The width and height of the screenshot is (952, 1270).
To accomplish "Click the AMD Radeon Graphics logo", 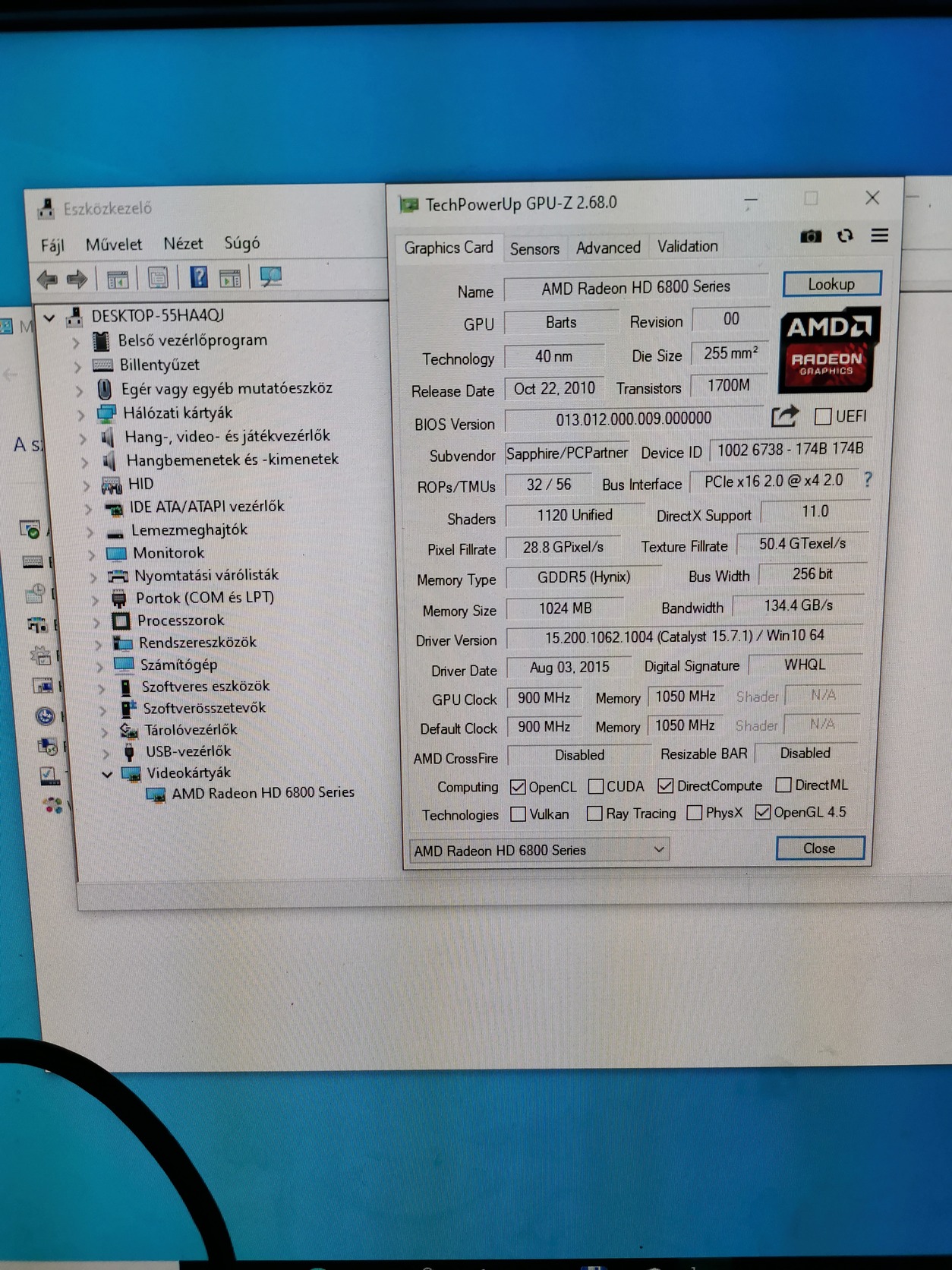I will tap(829, 349).
